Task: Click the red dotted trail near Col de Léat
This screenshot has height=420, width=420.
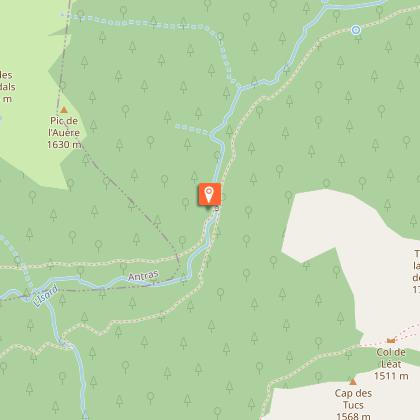Action: tap(409, 331)
